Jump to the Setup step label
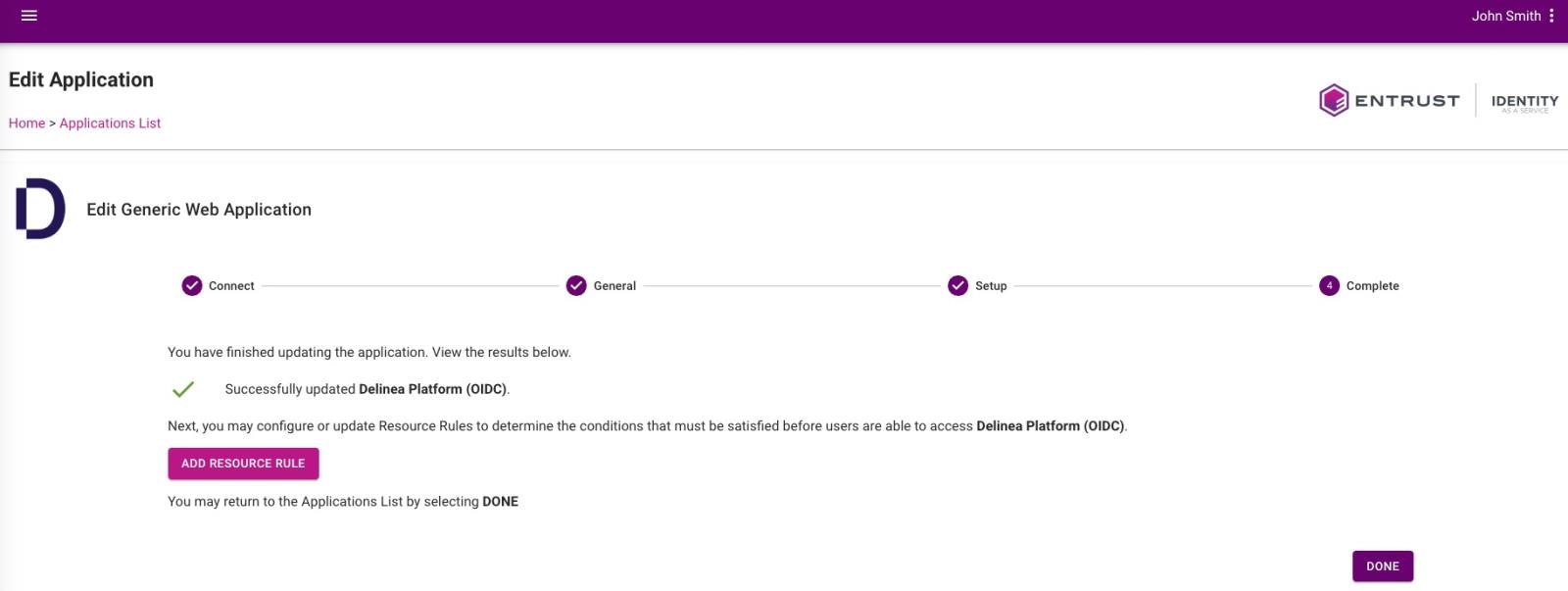The width and height of the screenshot is (1568, 591). [991, 286]
